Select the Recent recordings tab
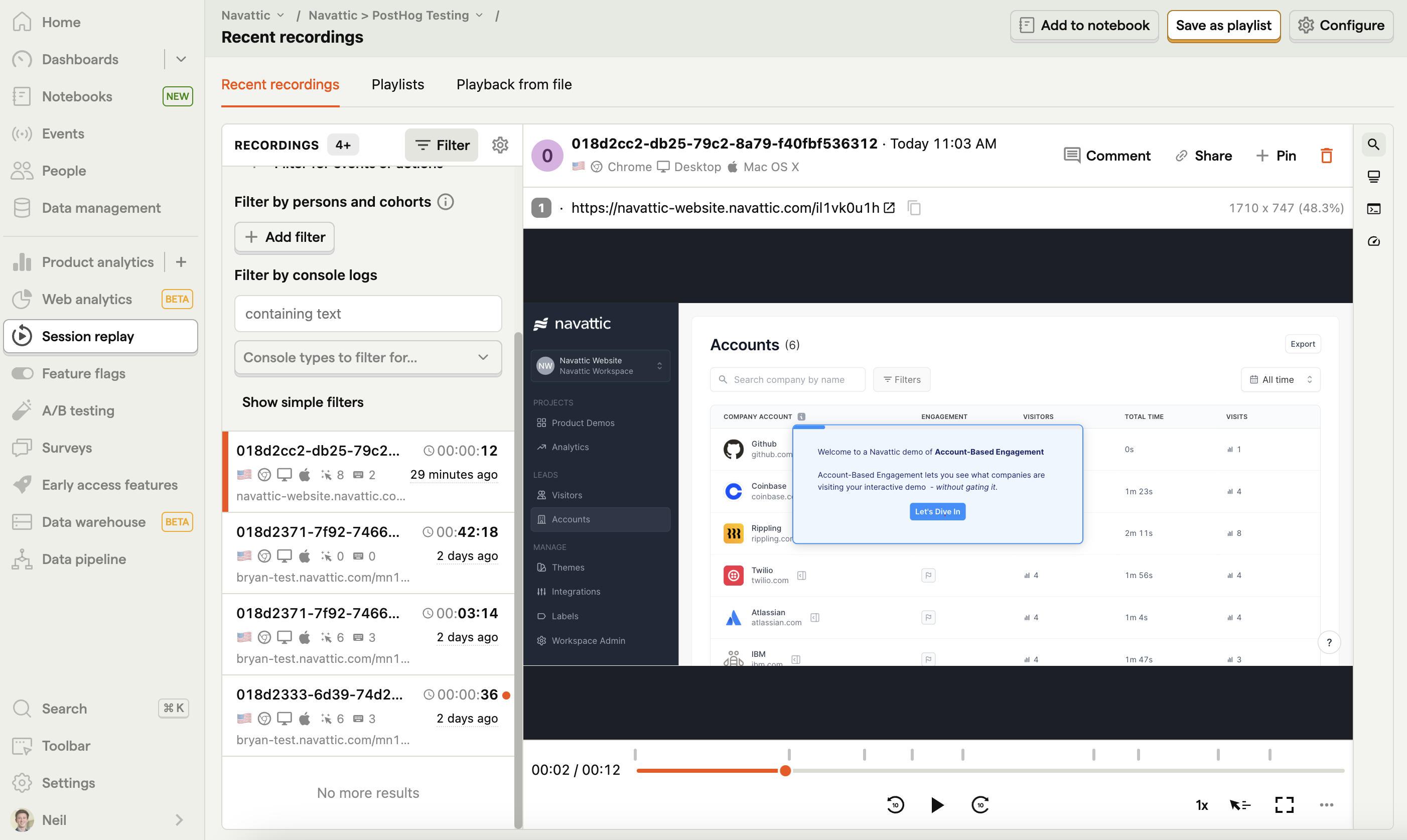This screenshot has height=840, width=1407. tap(280, 84)
